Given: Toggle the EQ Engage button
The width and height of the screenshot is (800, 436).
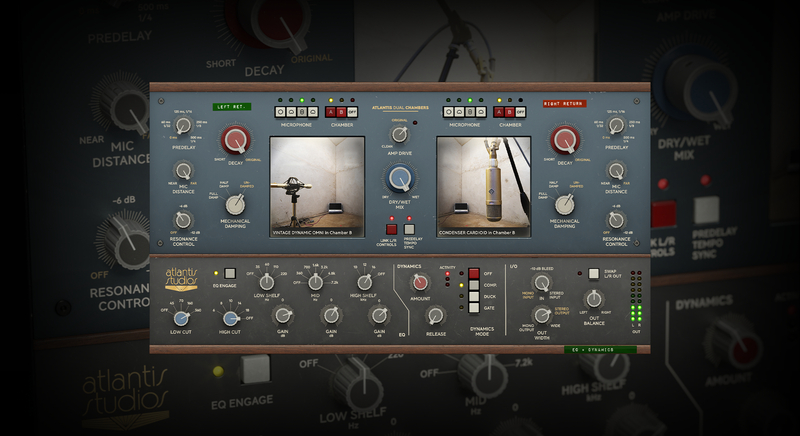Looking at the screenshot, I should 230,273.
